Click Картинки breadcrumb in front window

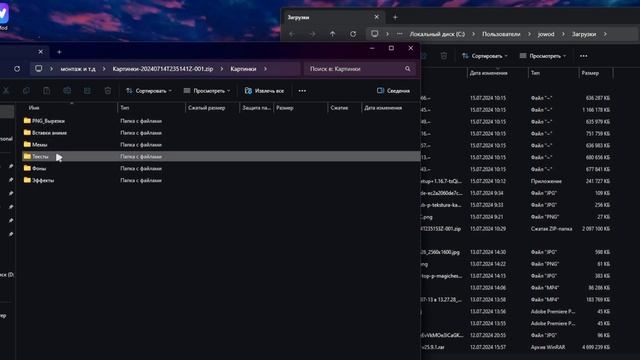[x=243, y=69]
